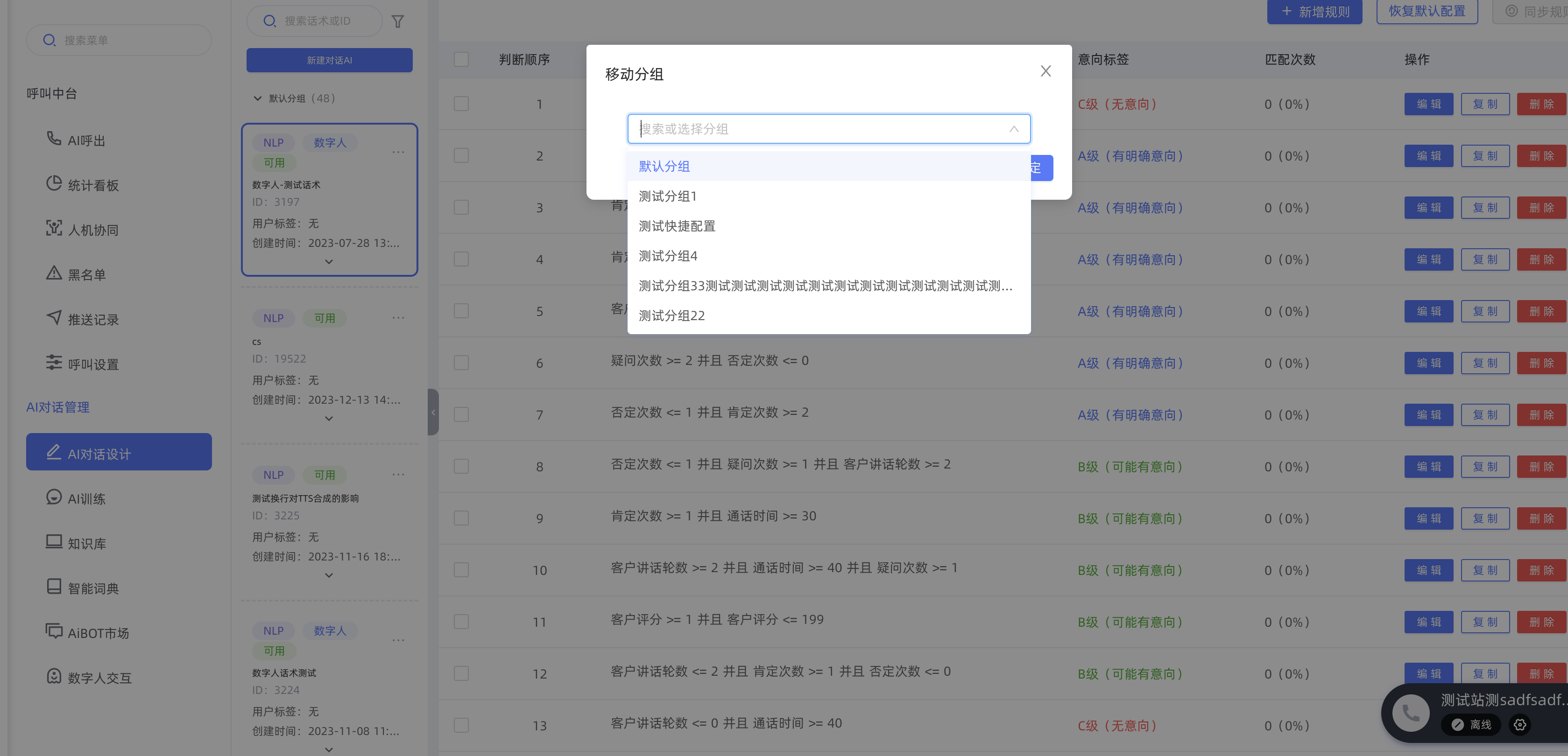This screenshot has height=756, width=1568.
Task: Click the 搜索菜单 search field
Action: (x=120, y=40)
